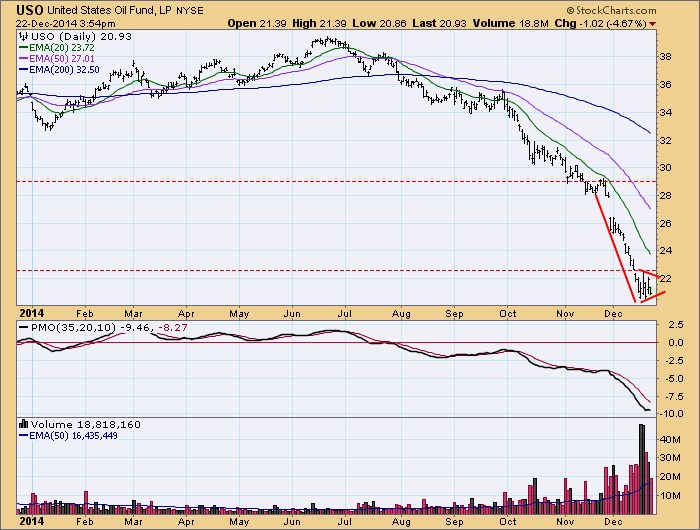Click the price-bar icon beside USO (Daily)

pyautogui.click(x=24, y=37)
